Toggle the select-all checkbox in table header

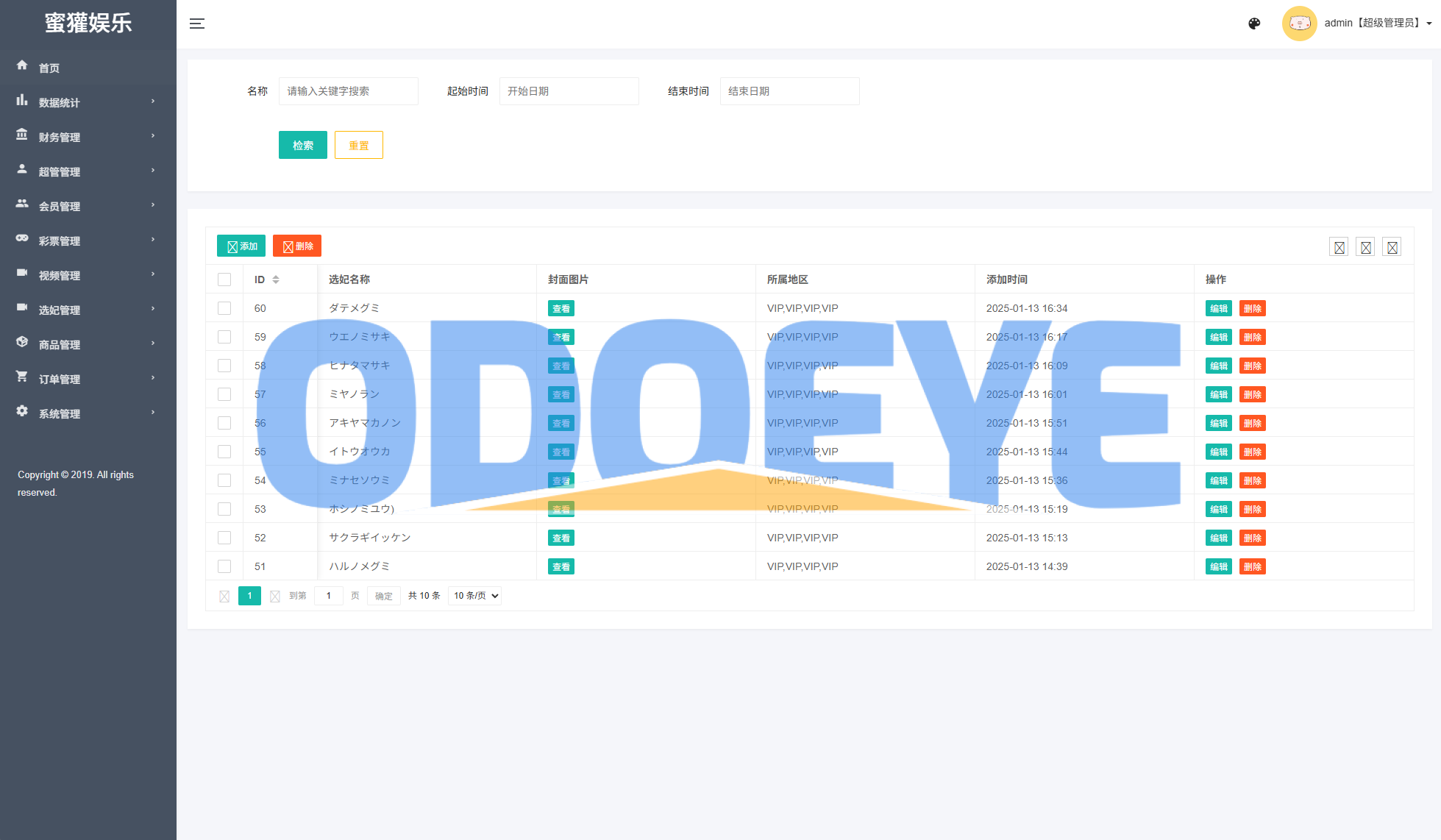point(224,280)
